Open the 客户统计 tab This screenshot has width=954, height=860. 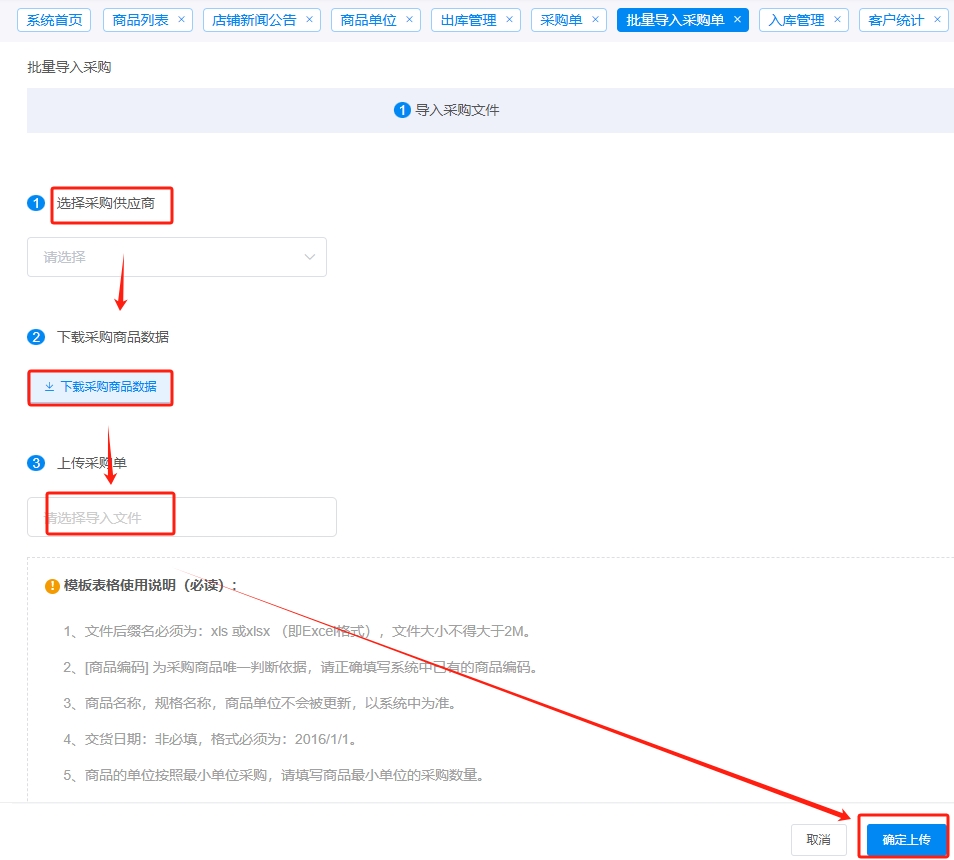click(x=896, y=20)
